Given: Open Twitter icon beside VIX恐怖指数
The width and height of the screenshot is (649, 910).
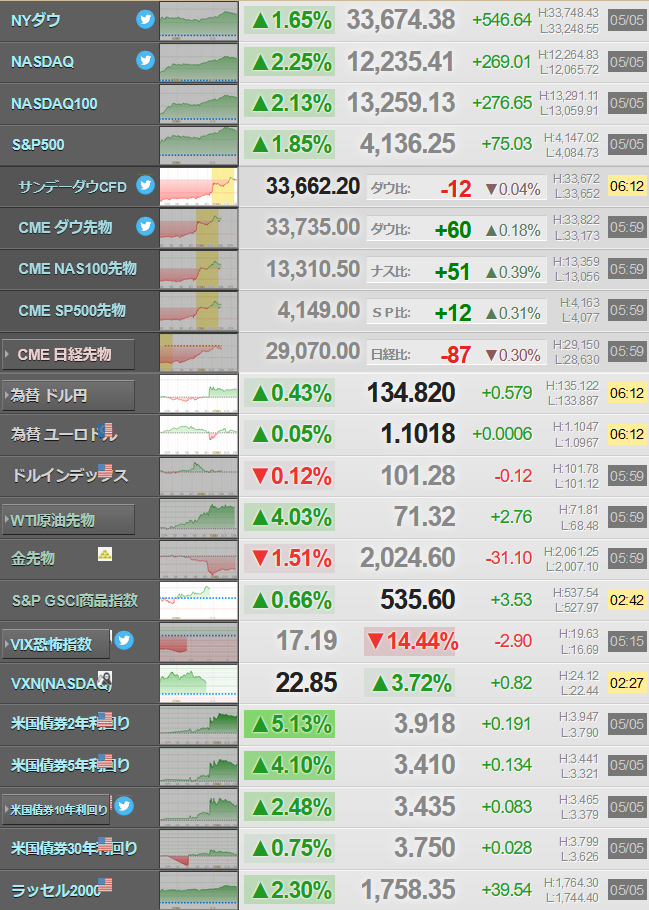Looking at the screenshot, I should pyautogui.click(x=124, y=640).
